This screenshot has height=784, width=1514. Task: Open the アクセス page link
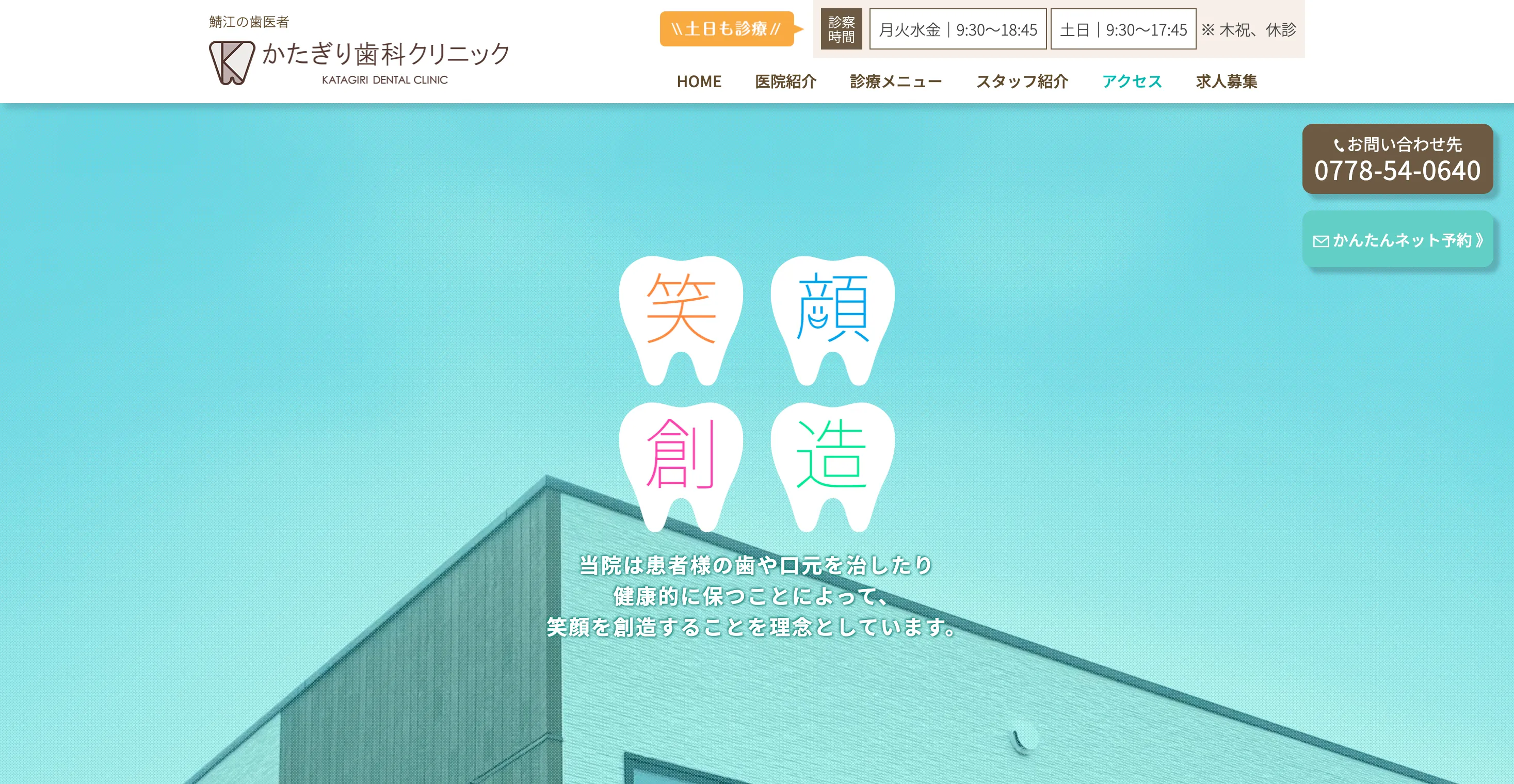click(1132, 81)
